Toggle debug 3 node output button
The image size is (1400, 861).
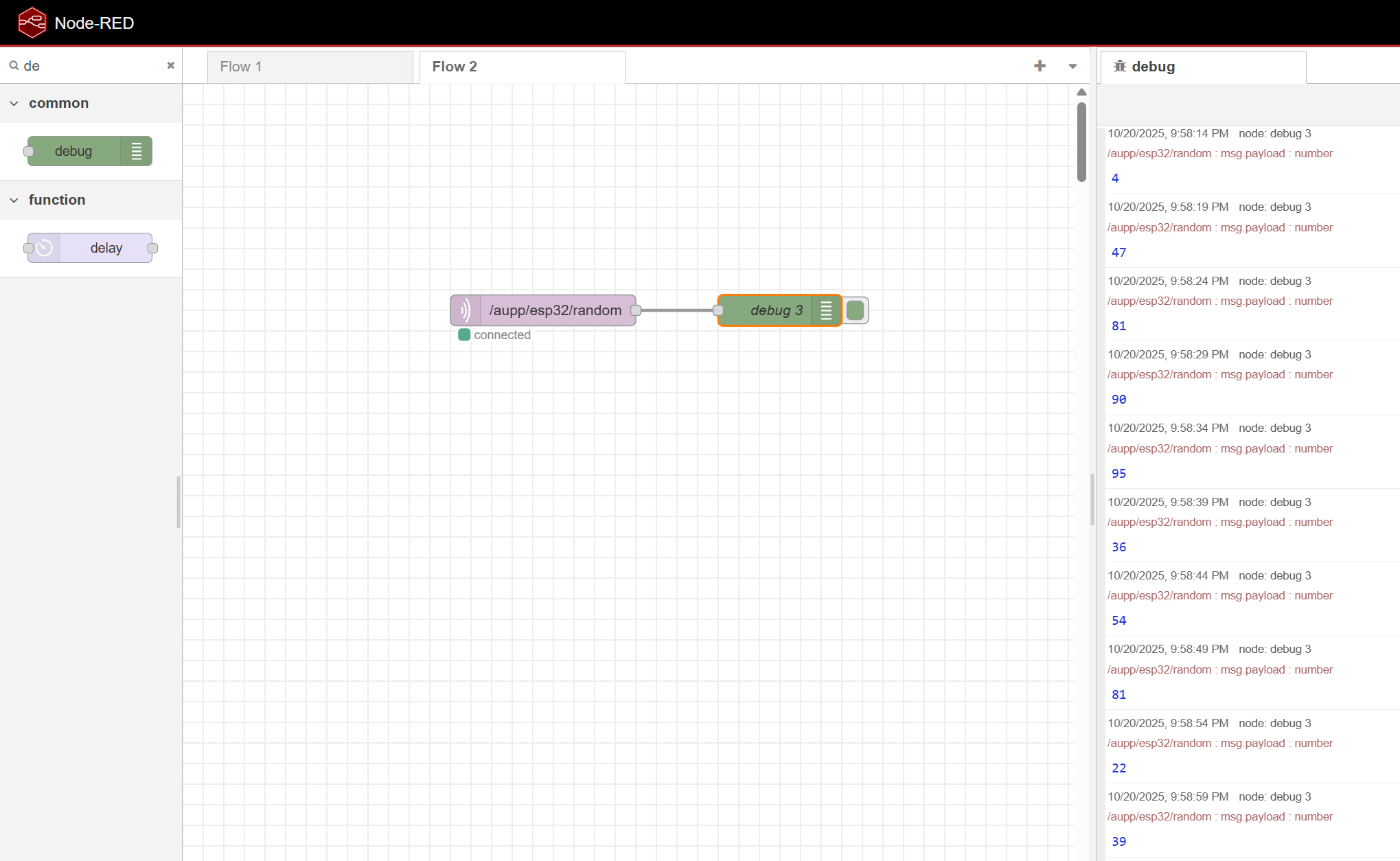click(856, 310)
